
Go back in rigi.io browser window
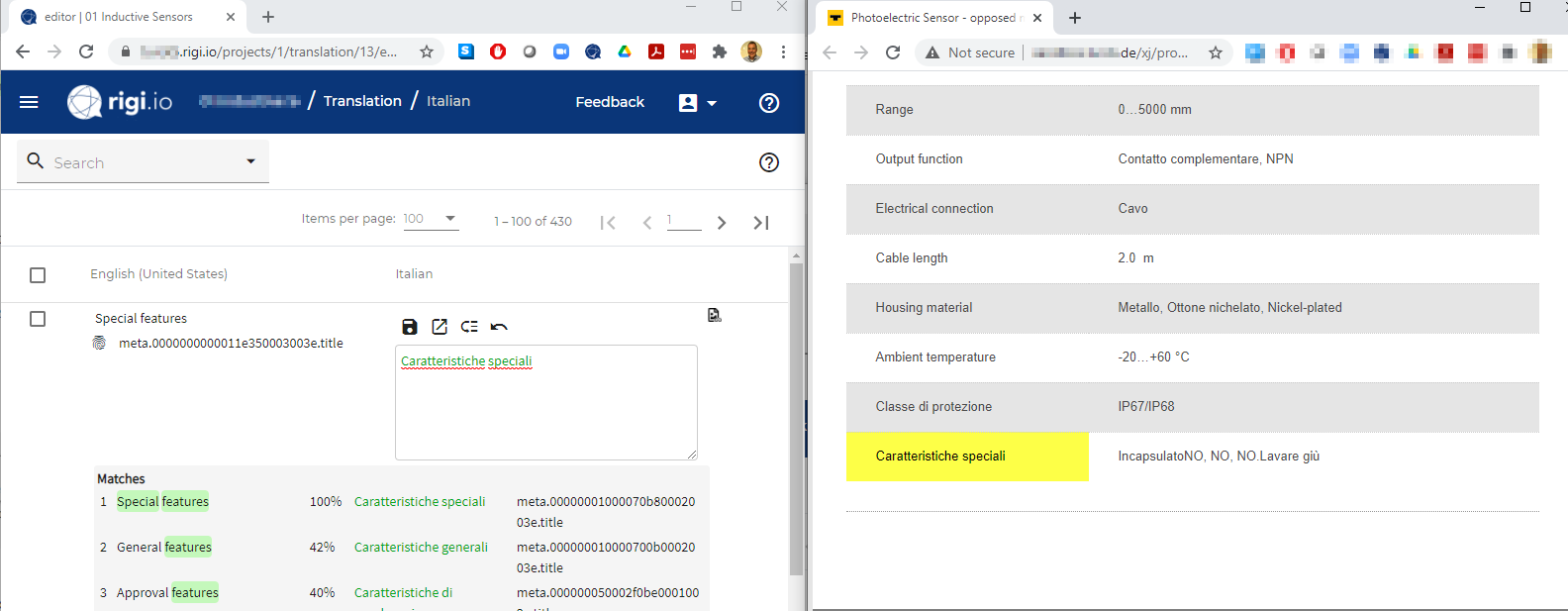tap(23, 51)
